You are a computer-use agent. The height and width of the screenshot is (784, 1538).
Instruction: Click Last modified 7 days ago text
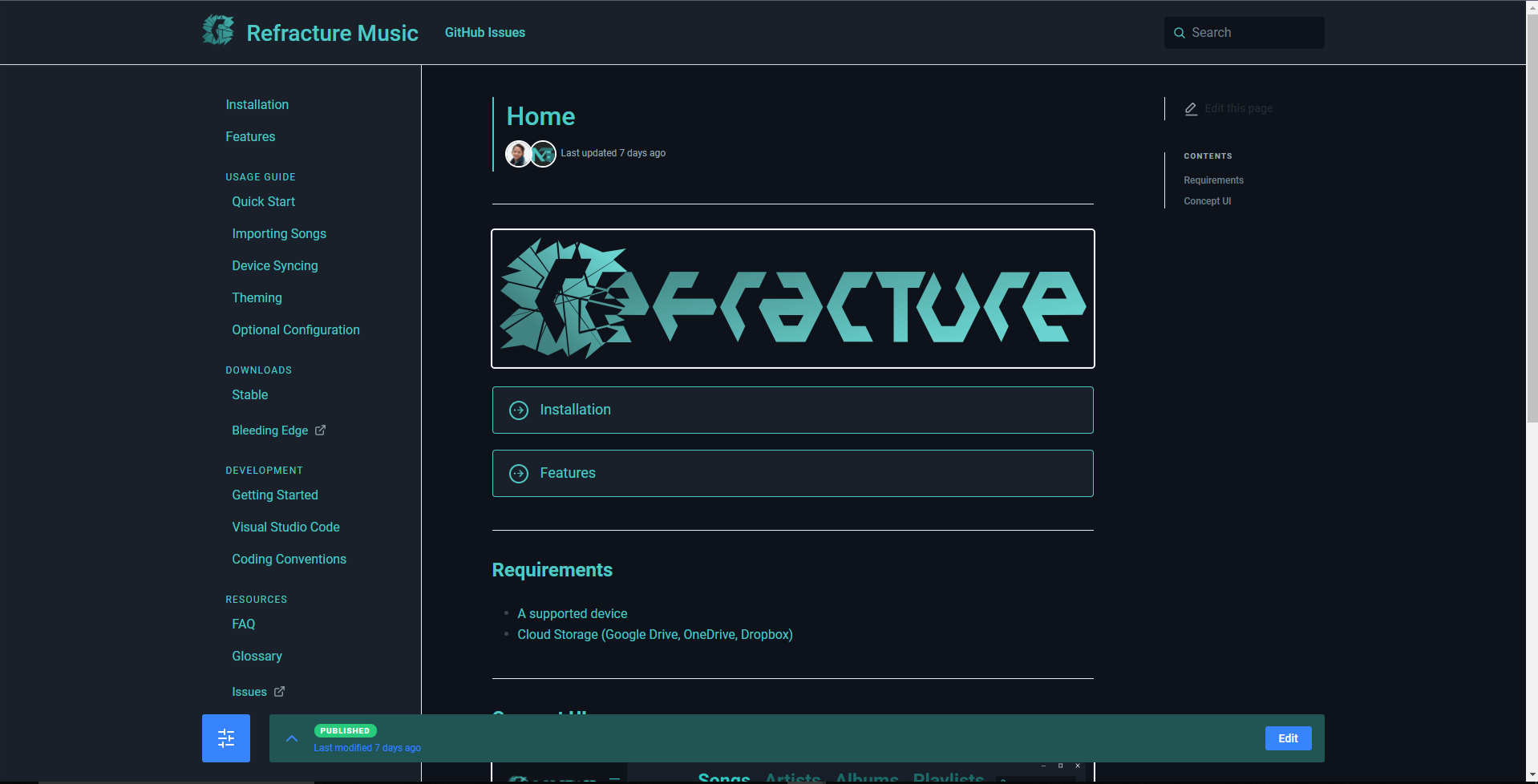[367, 748]
